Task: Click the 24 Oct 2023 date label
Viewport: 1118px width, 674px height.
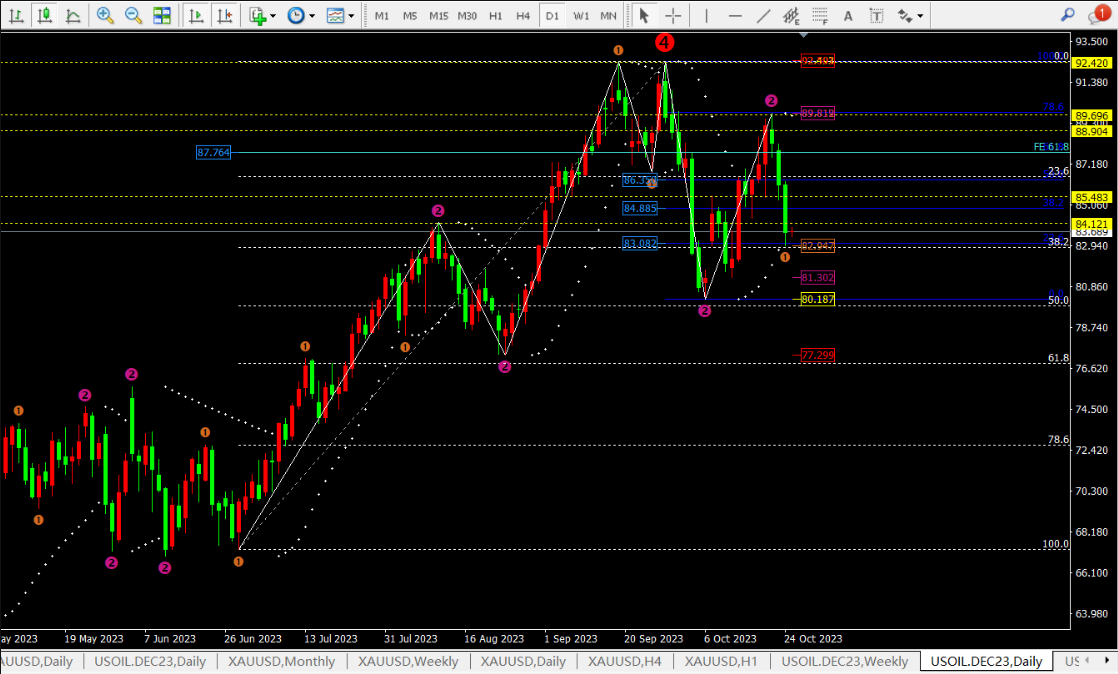Action: (x=813, y=638)
